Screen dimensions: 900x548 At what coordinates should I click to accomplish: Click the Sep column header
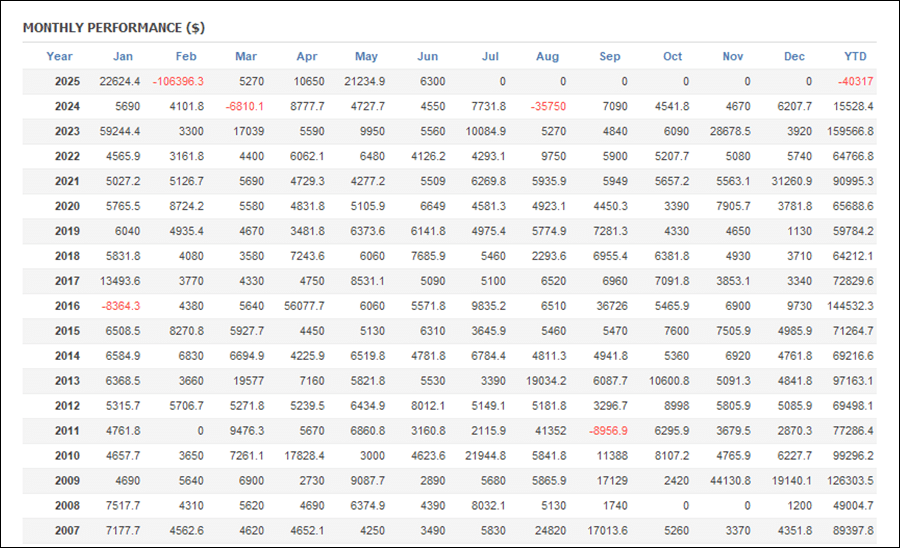(610, 56)
